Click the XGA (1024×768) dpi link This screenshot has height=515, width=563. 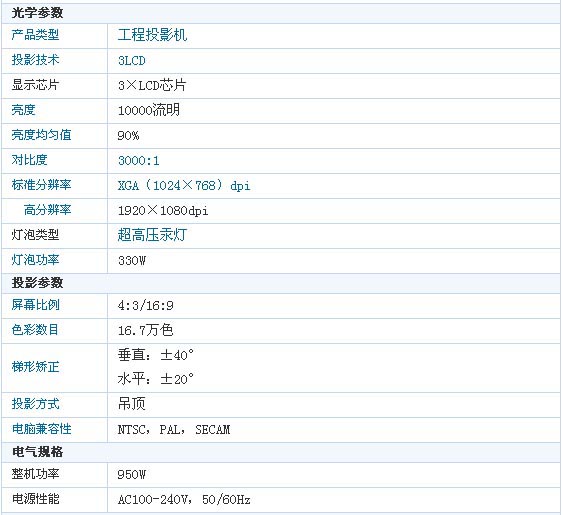[x=184, y=186]
